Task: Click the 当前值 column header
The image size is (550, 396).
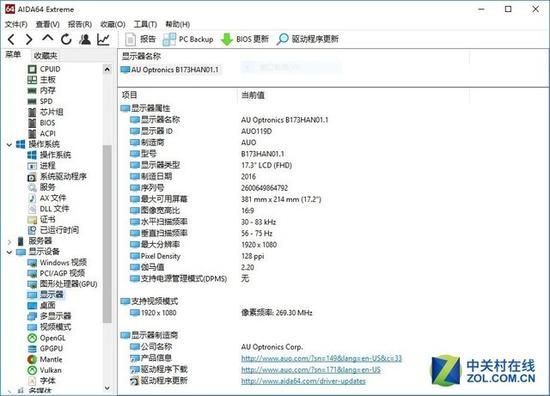Action: 253,95
